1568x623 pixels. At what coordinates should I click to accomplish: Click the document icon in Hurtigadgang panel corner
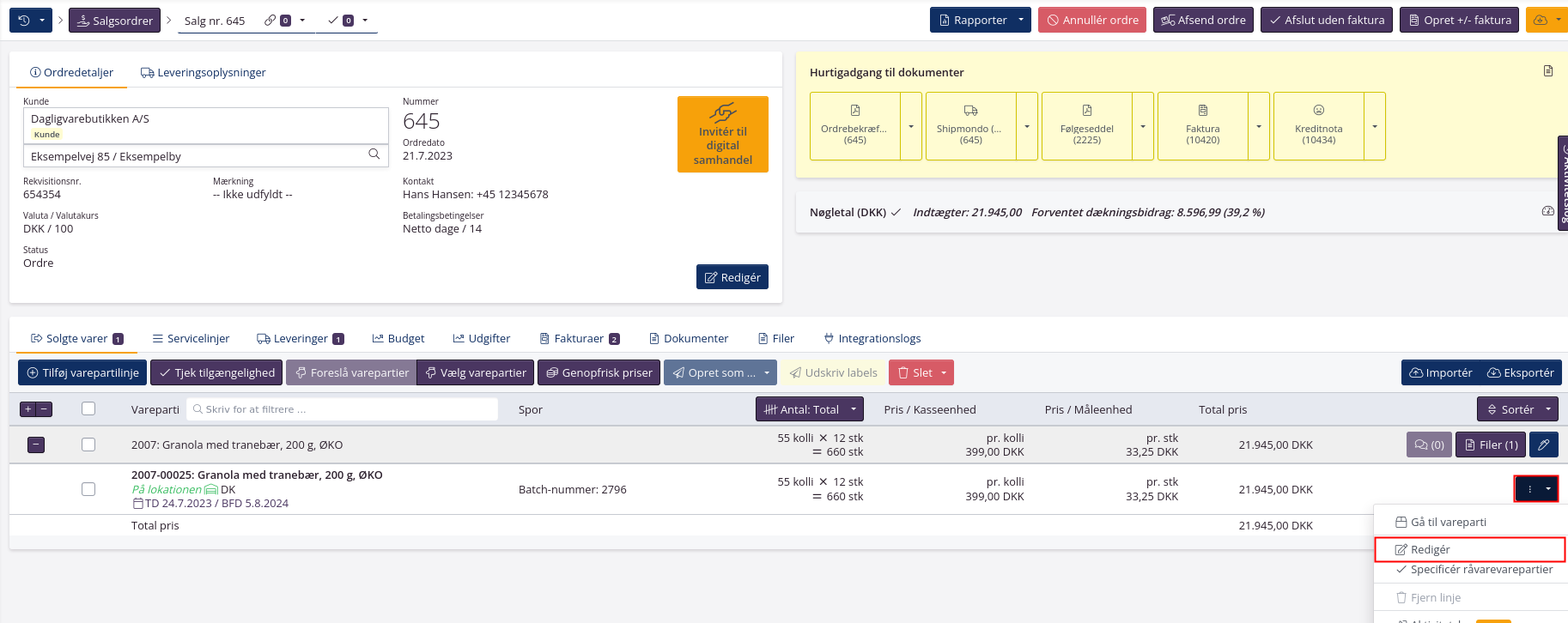[1547, 71]
